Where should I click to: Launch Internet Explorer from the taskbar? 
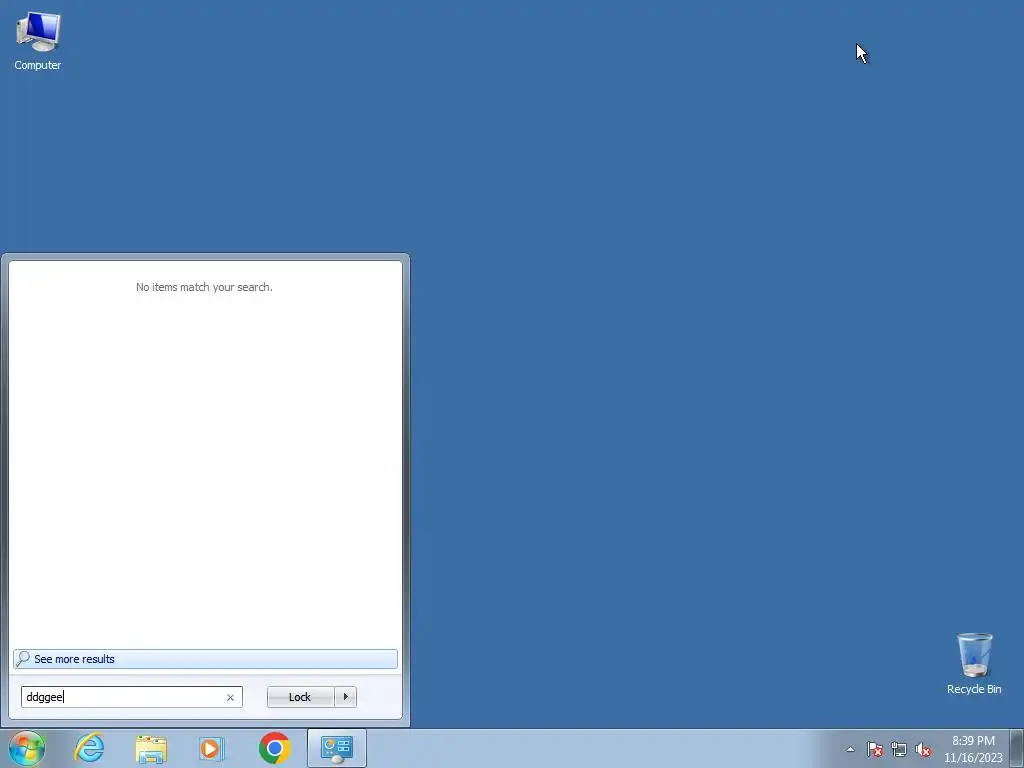(89, 748)
